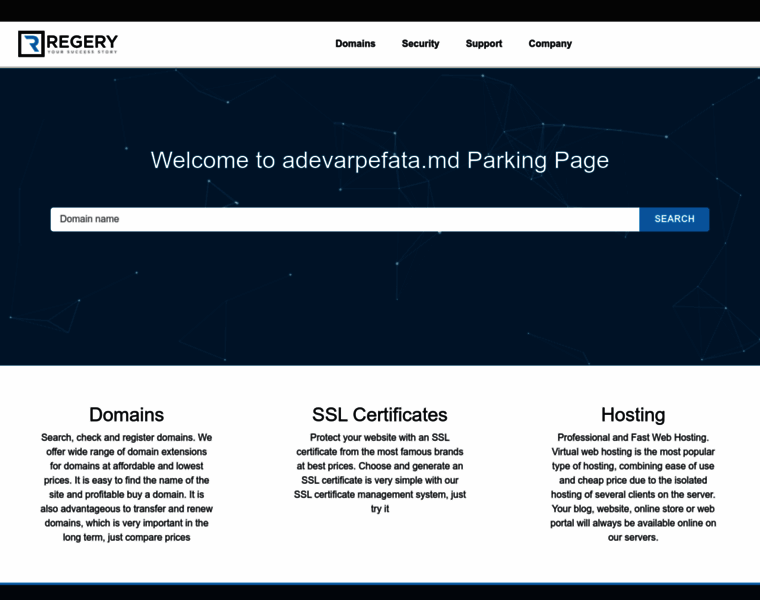Click the Regery square R logo icon
This screenshot has width=760, height=600.
(31, 44)
